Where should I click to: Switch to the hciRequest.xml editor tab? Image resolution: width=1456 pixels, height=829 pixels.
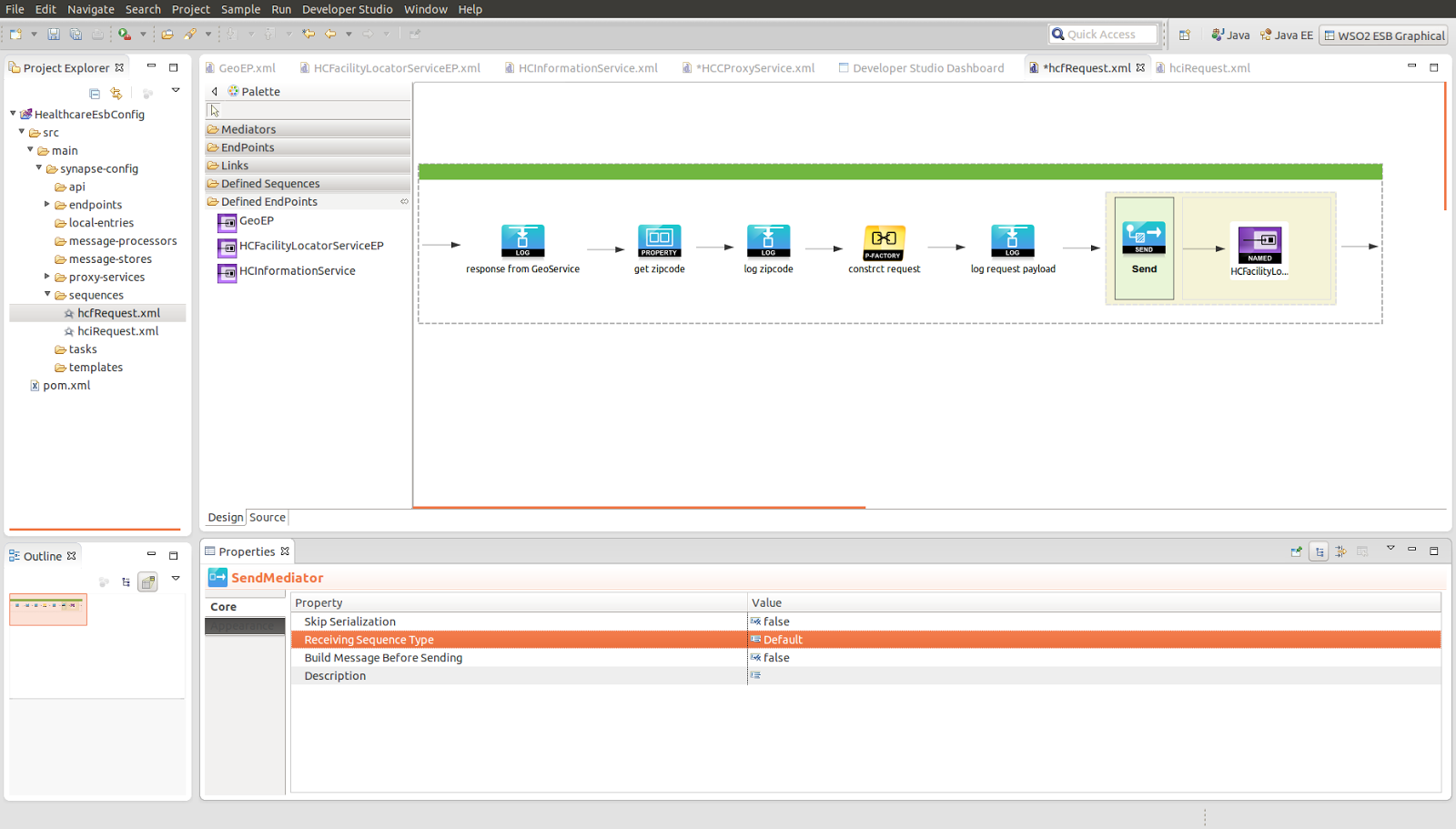(1203, 68)
